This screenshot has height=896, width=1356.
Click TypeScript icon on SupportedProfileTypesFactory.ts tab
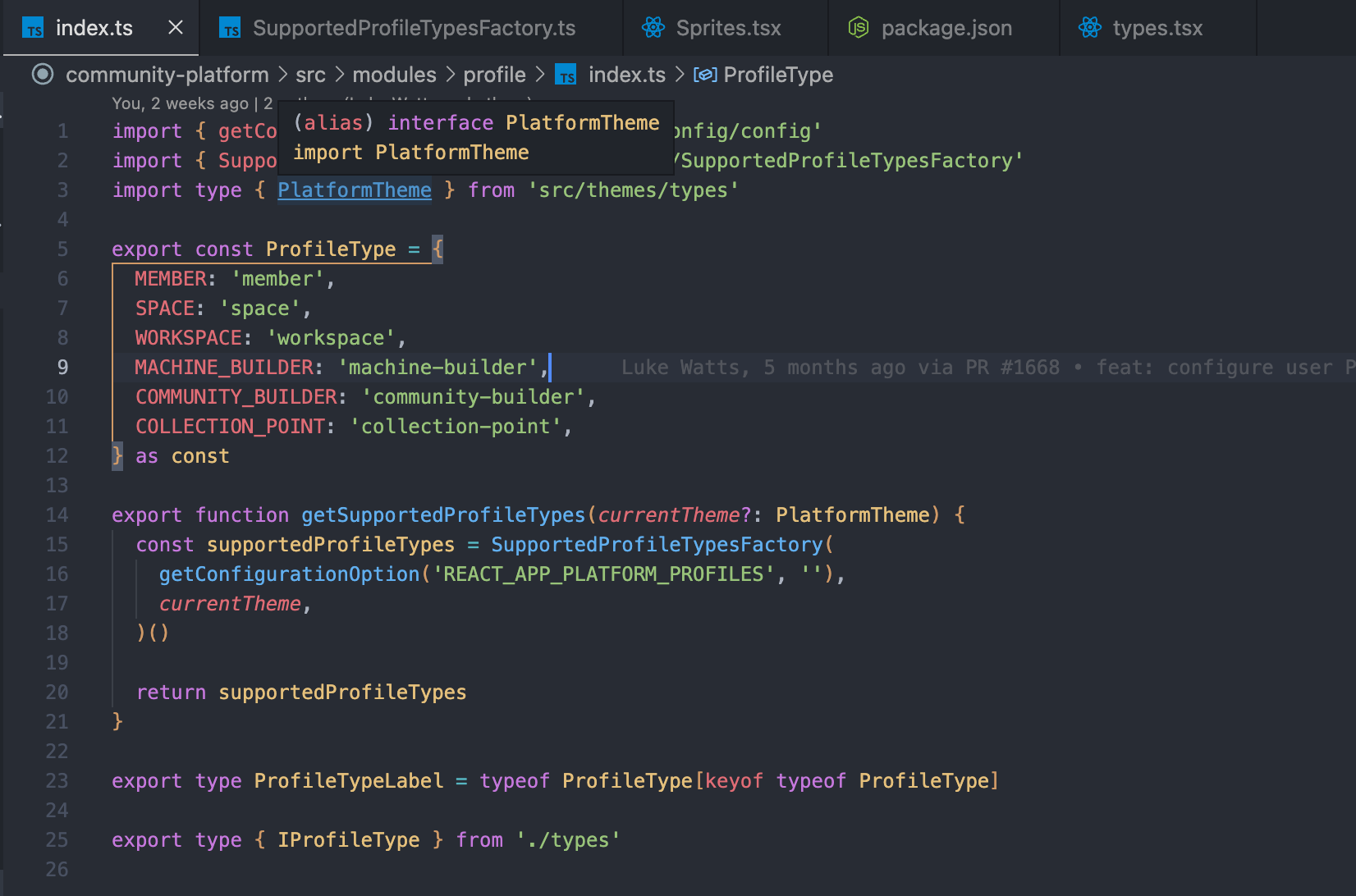[231, 29]
